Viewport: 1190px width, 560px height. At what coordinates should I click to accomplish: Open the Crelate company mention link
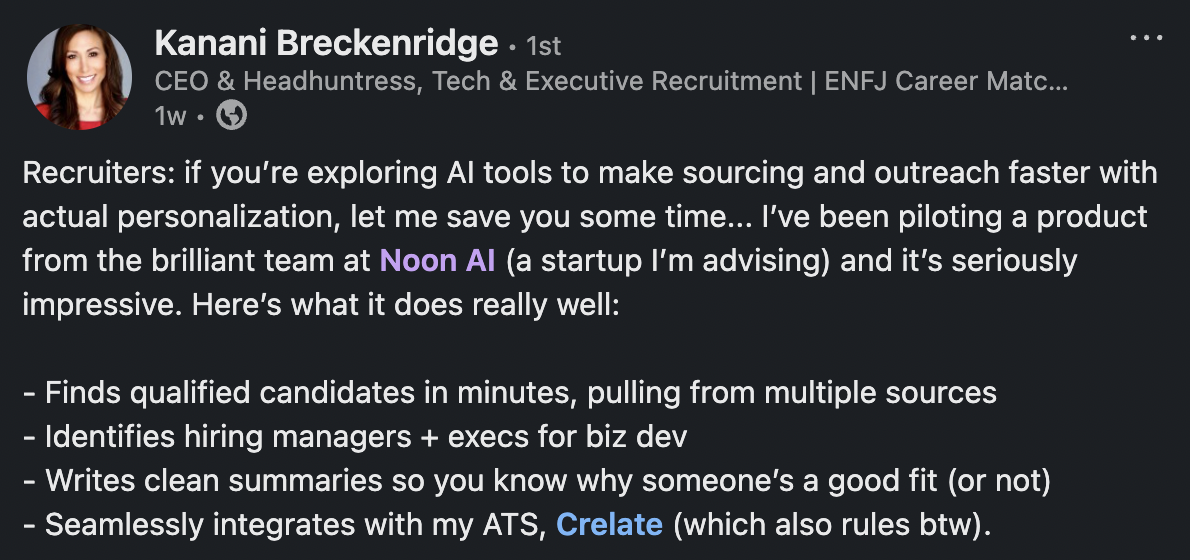coord(609,523)
